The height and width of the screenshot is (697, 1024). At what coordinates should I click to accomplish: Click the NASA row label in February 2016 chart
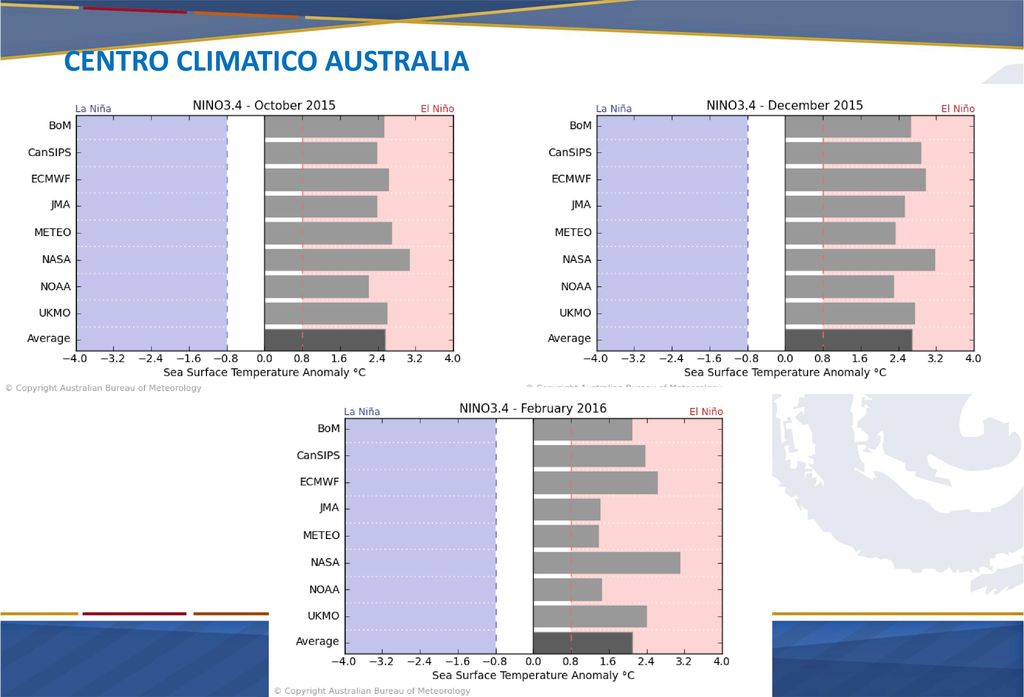[325, 562]
